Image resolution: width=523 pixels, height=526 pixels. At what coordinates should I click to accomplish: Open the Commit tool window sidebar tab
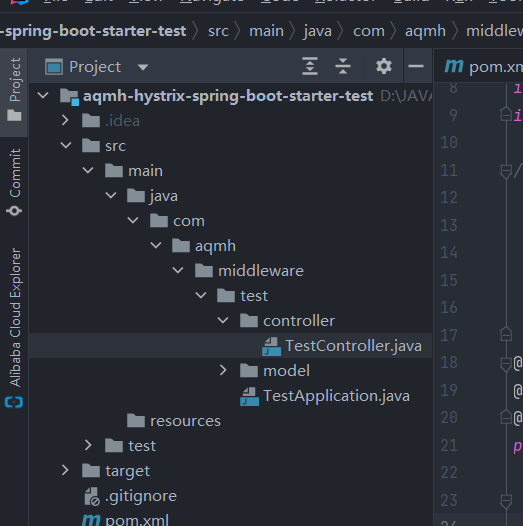14,182
